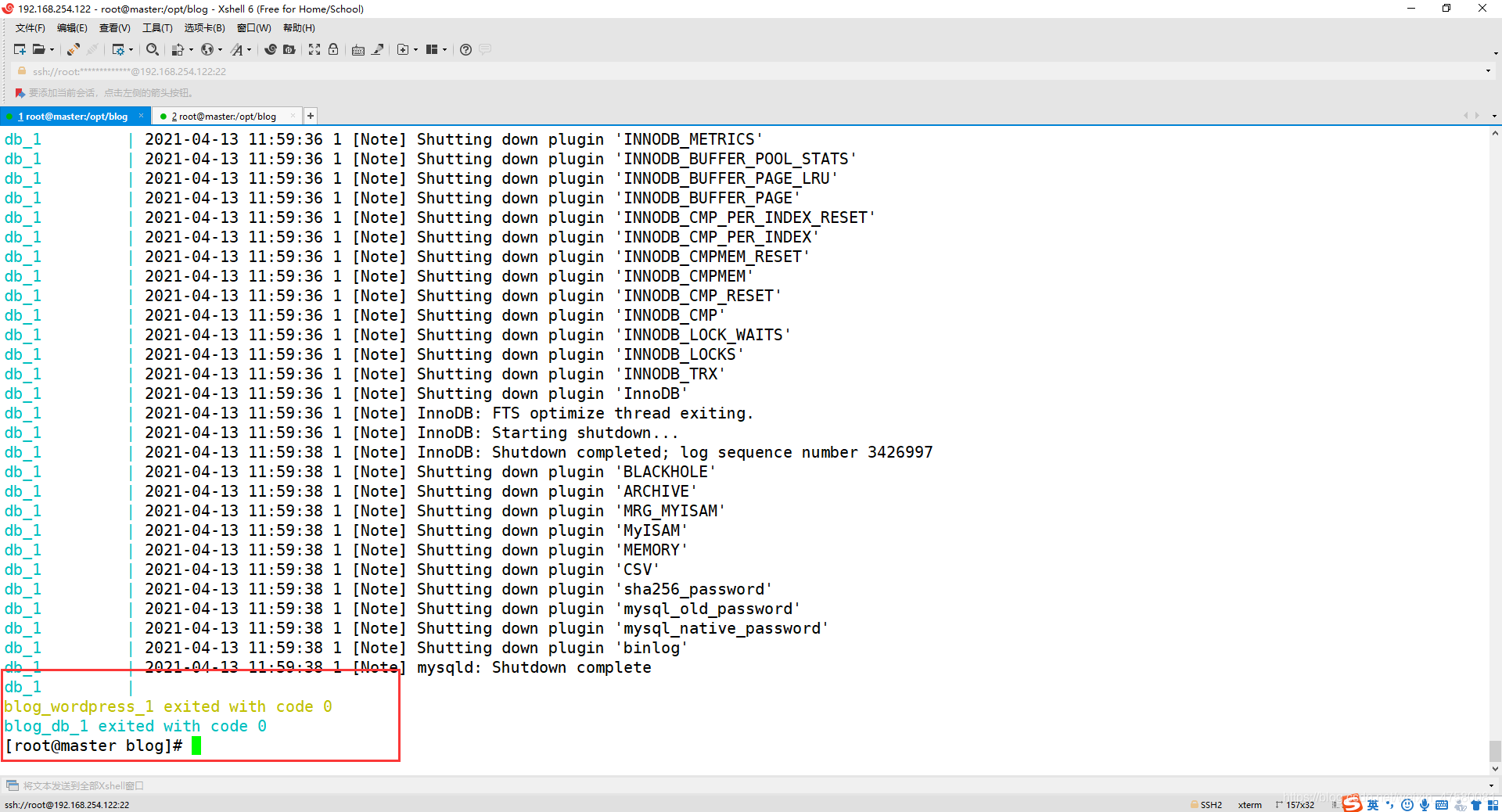Open the Help question mark icon
This screenshot has width=1502, height=812.
465,49
